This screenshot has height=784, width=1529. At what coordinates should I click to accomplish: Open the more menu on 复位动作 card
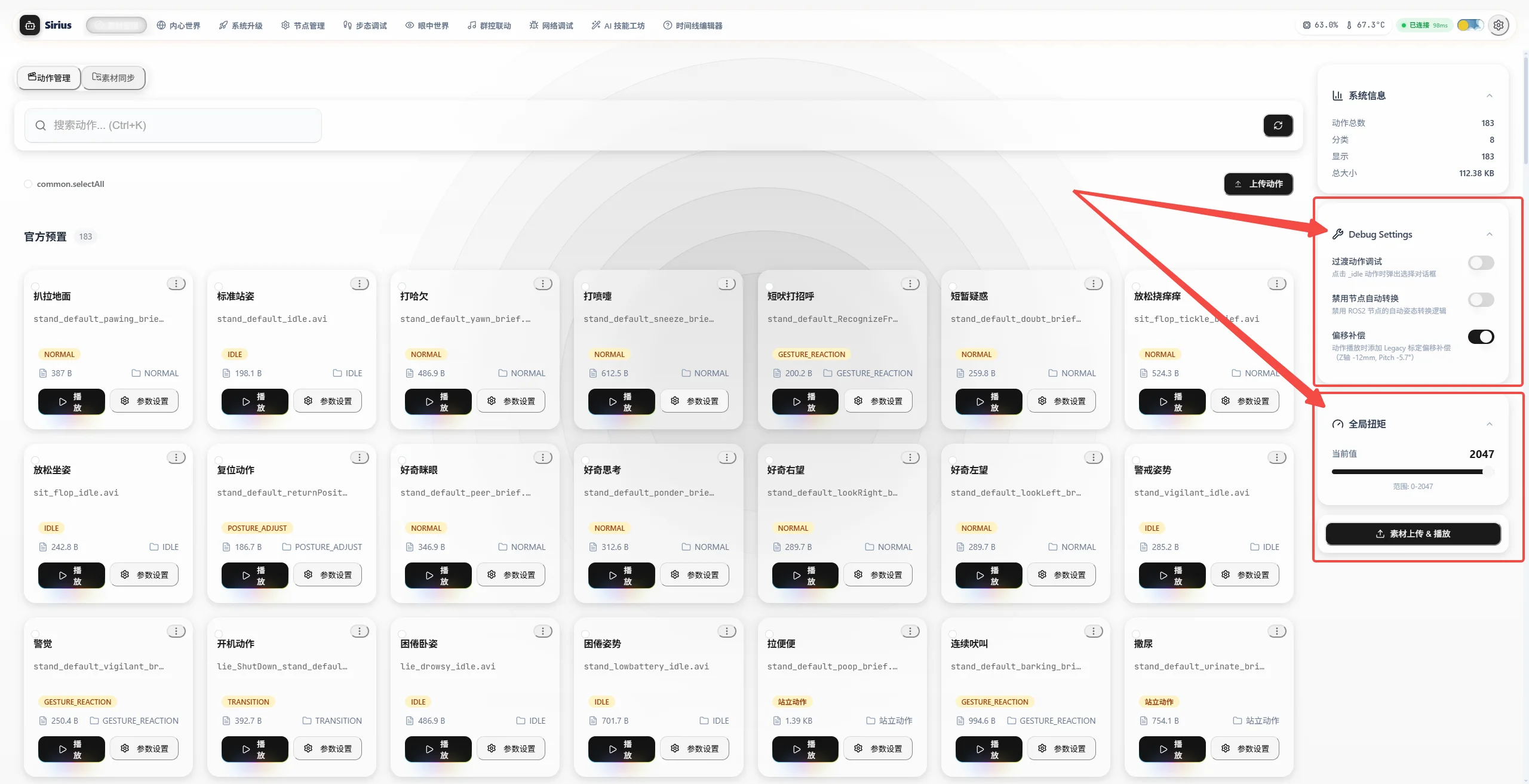[360, 457]
